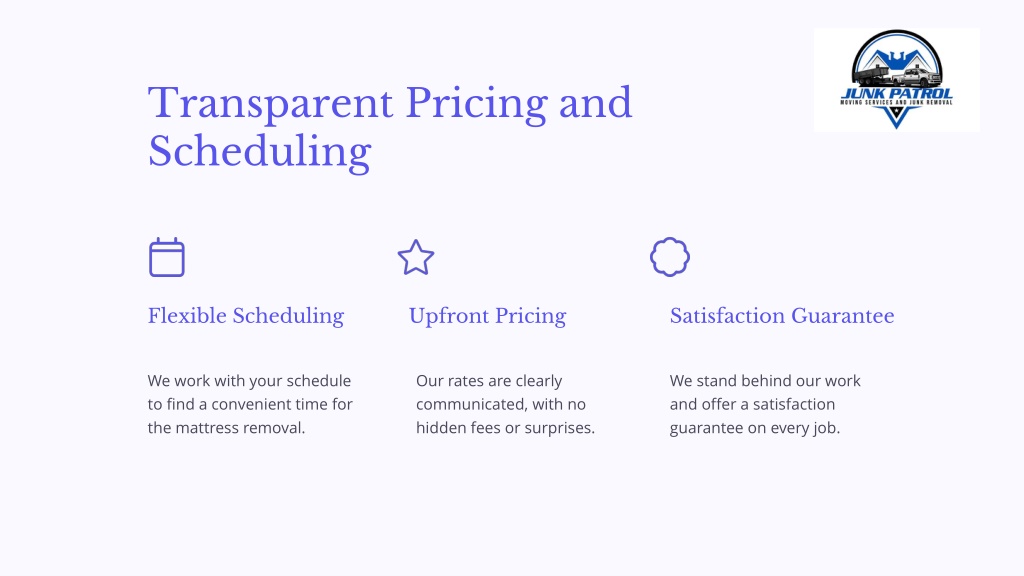Screen dimensions: 1024x576
Task: Select the no hidden fees paragraph
Action: [505, 404]
